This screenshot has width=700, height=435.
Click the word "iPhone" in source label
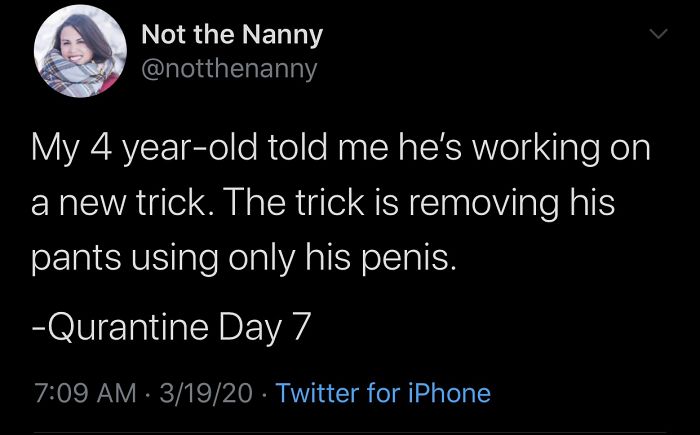click(448, 393)
